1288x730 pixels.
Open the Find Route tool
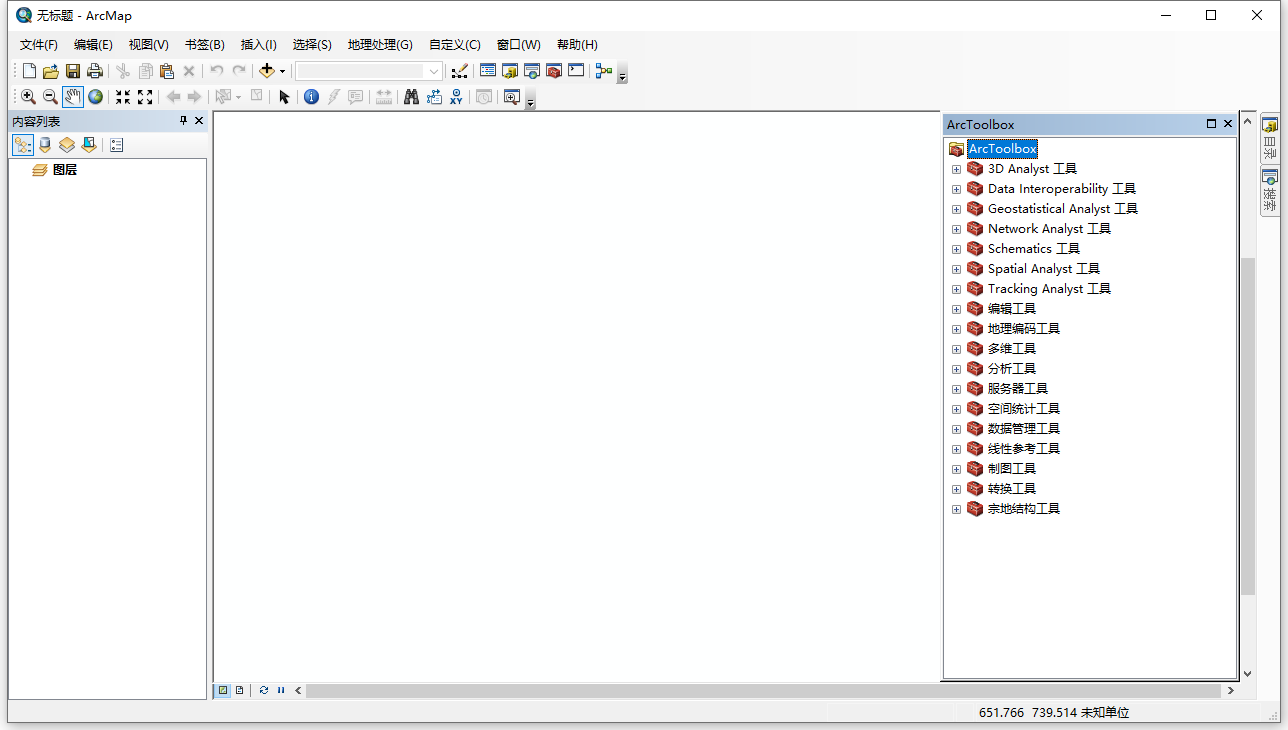[x=434, y=97]
